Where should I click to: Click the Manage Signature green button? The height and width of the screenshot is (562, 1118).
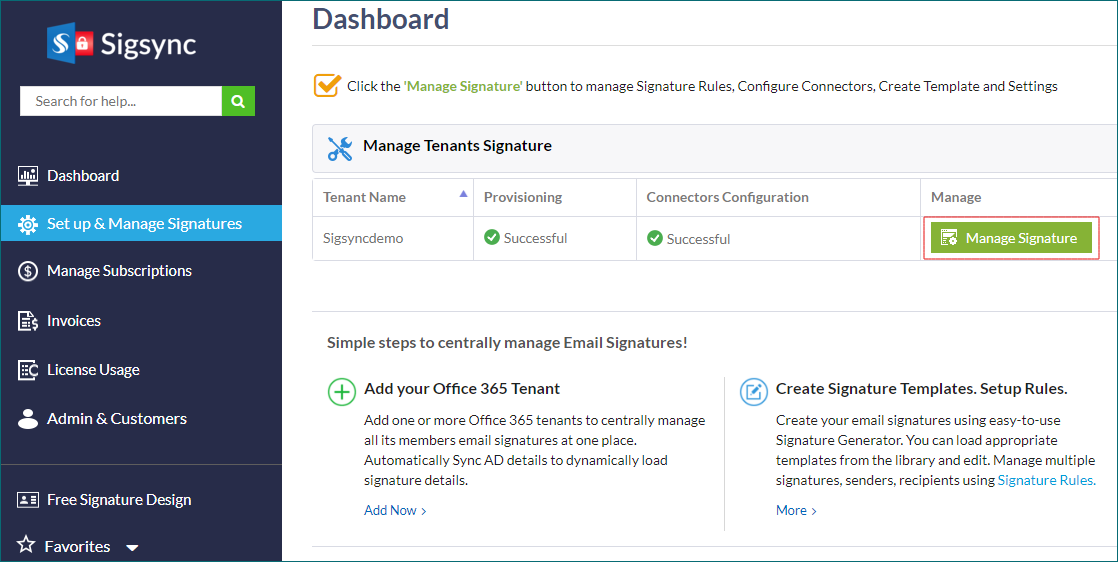(x=1011, y=238)
